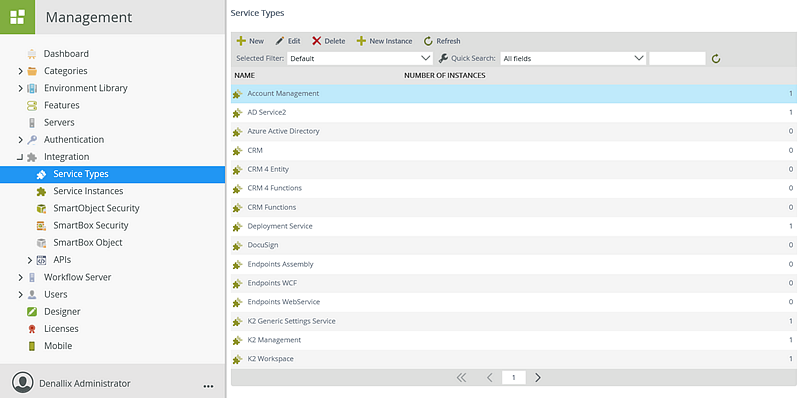This screenshot has height=398, width=800.
Task: Click the Mobile phone icon
Action: (32, 346)
